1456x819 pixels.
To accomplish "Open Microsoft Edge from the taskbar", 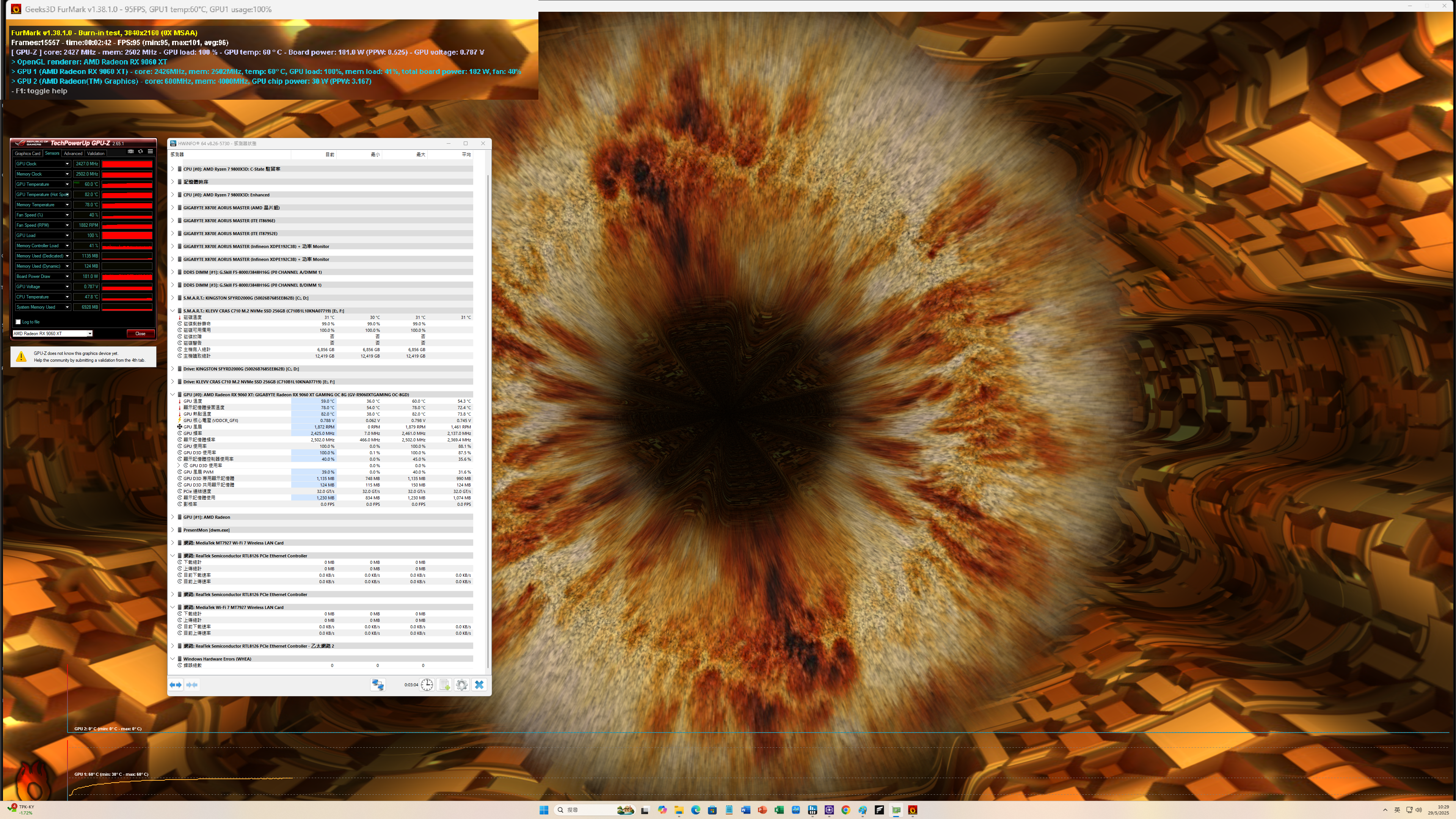I will (695, 810).
